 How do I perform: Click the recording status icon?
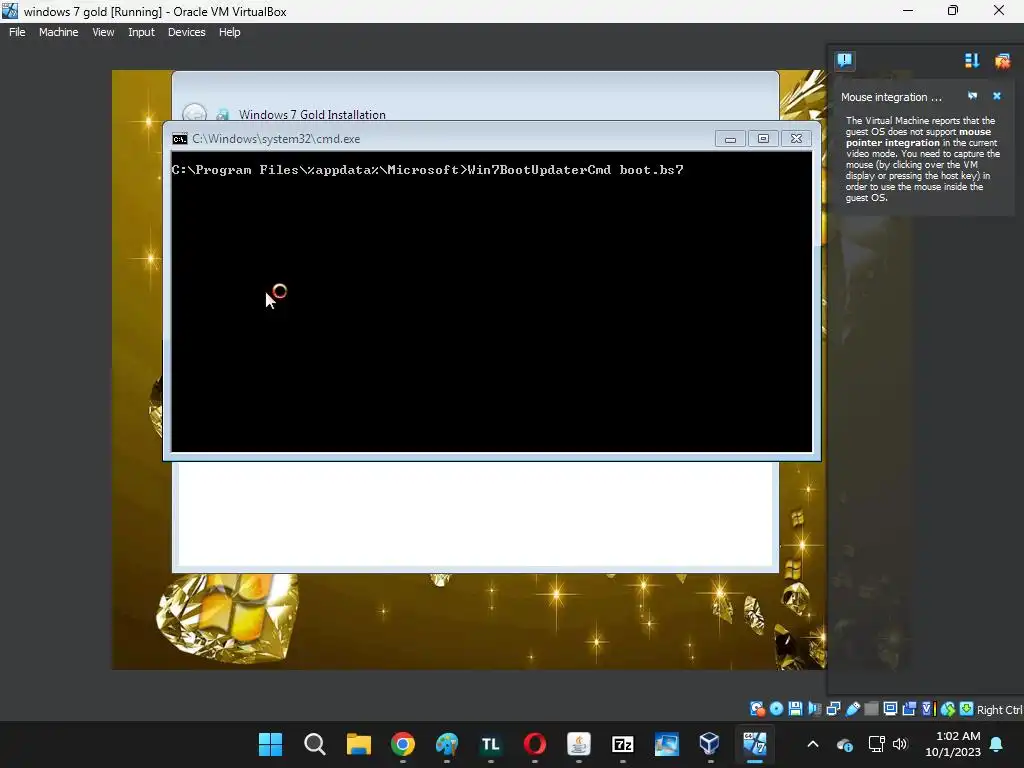tap(909, 709)
